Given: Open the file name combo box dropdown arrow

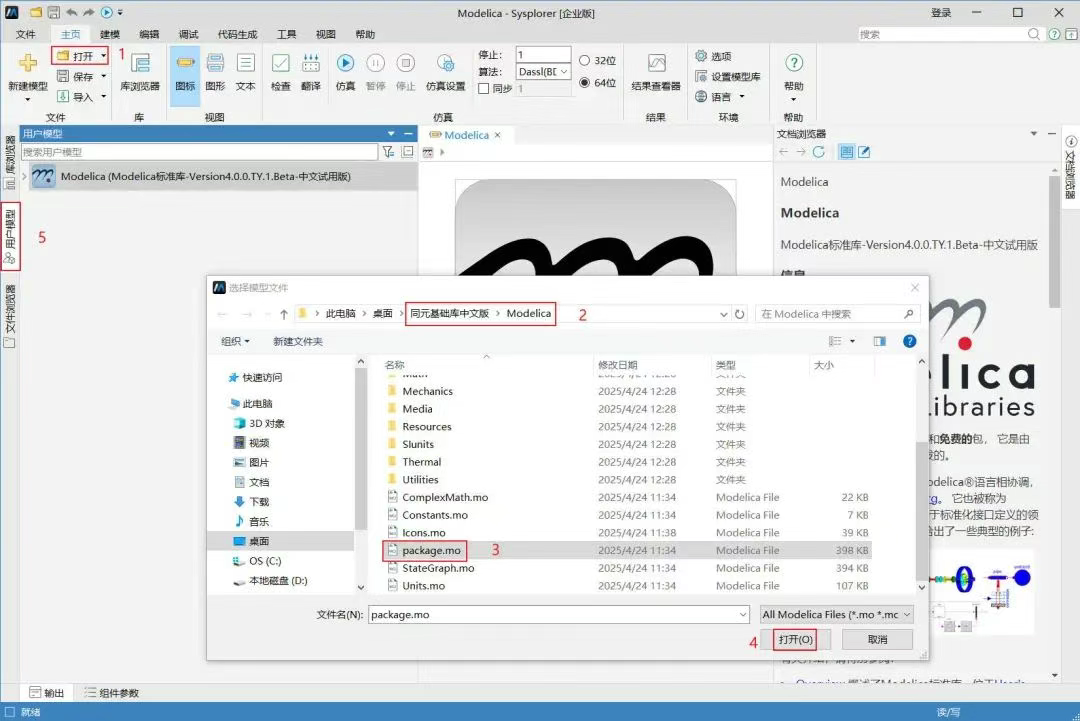Looking at the screenshot, I should point(742,614).
